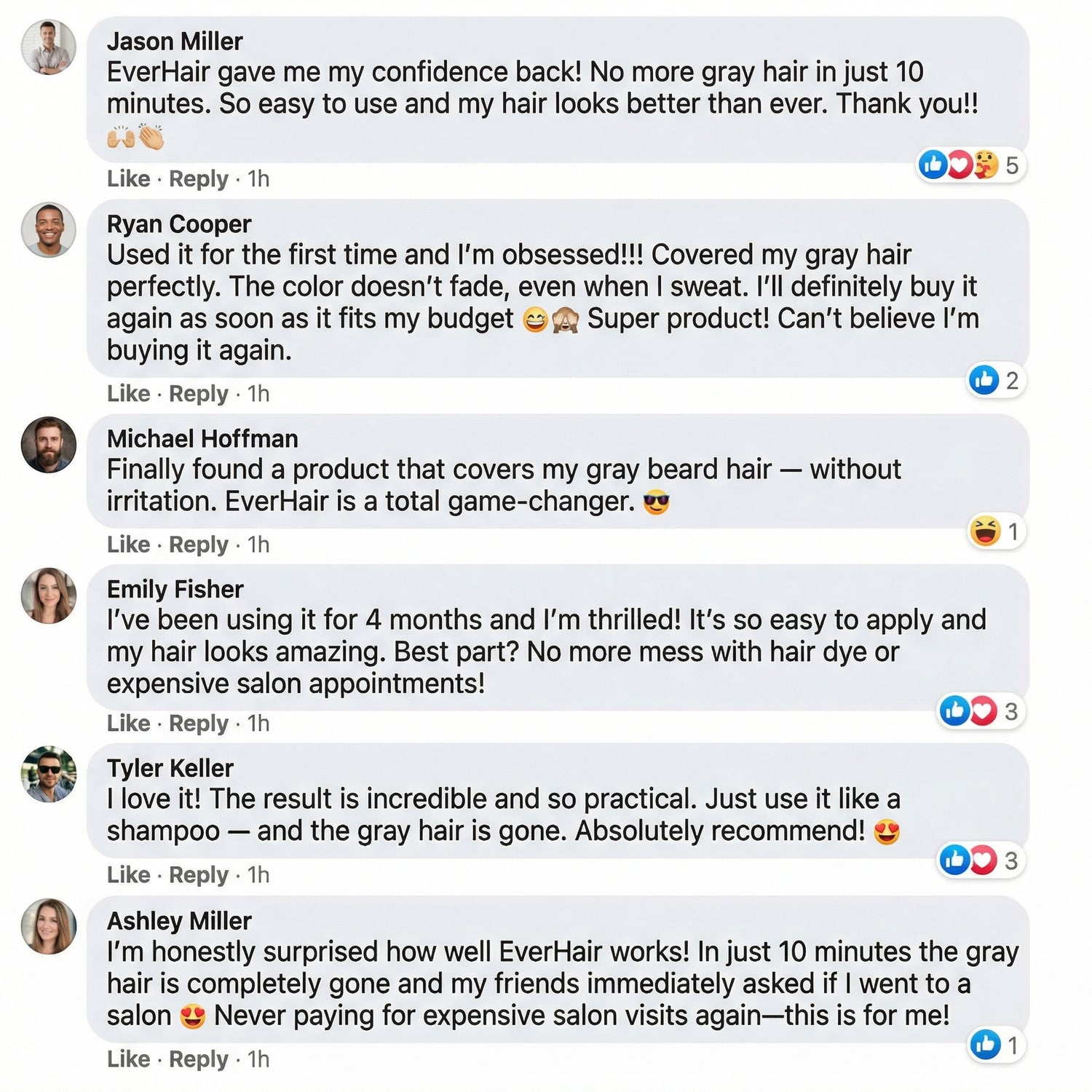Click the laughing reaction on Michael Hoffman's comment
1092x1092 pixels.
pyautogui.click(x=985, y=531)
